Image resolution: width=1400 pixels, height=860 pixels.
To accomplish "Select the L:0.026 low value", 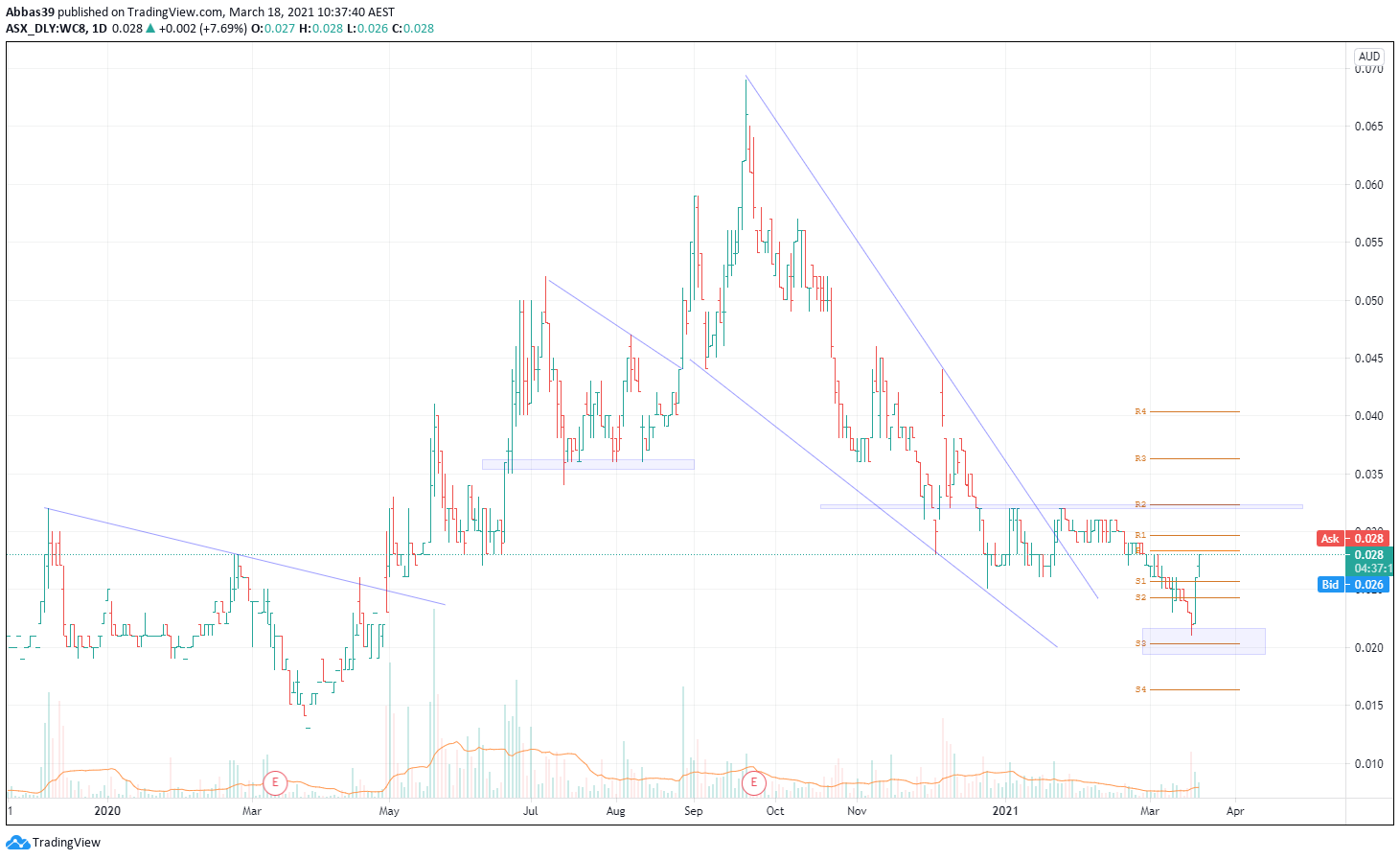I will coord(367,28).
